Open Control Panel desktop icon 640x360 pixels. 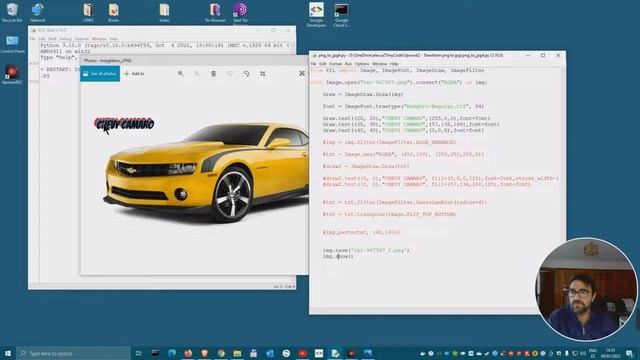pyautogui.click(x=12, y=44)
